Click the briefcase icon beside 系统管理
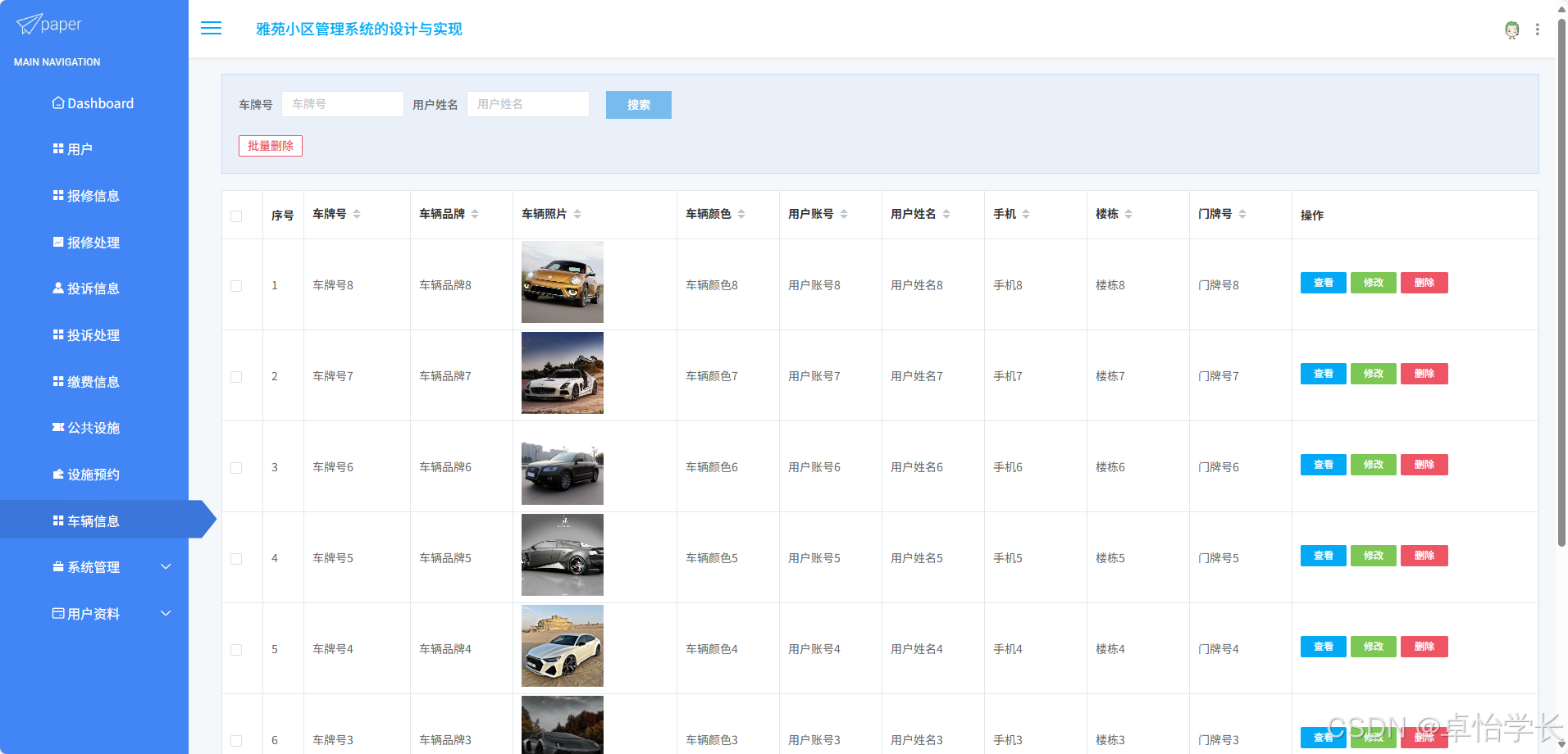 pyautogui.click(x=58, y=567)
